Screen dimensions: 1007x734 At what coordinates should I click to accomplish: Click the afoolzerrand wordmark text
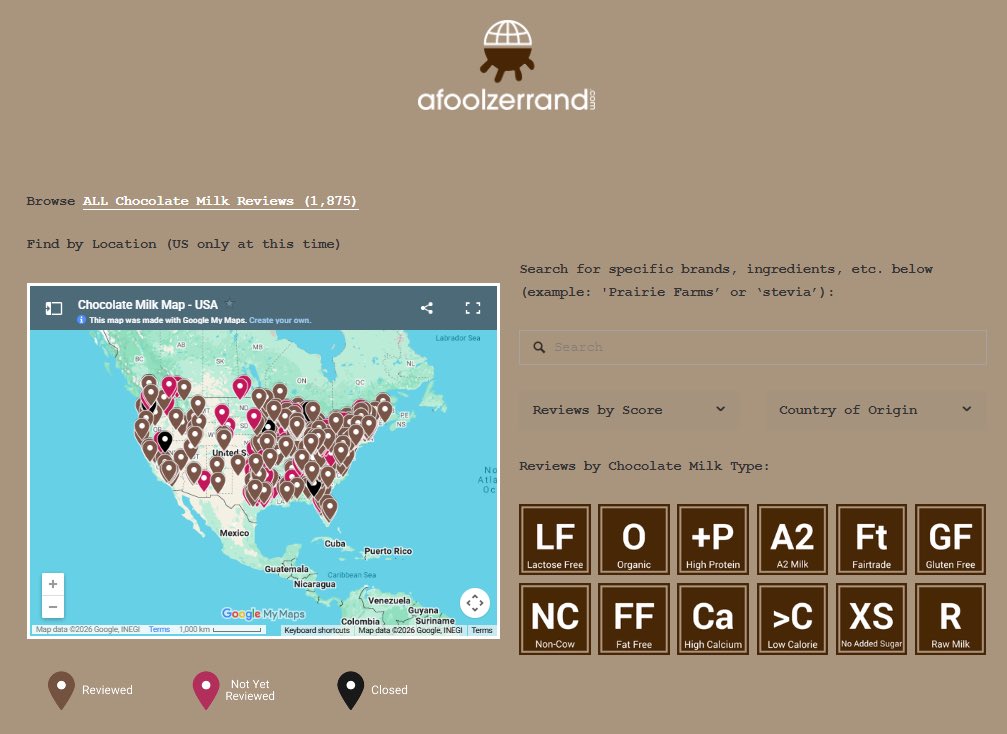[x=507, y=100]
